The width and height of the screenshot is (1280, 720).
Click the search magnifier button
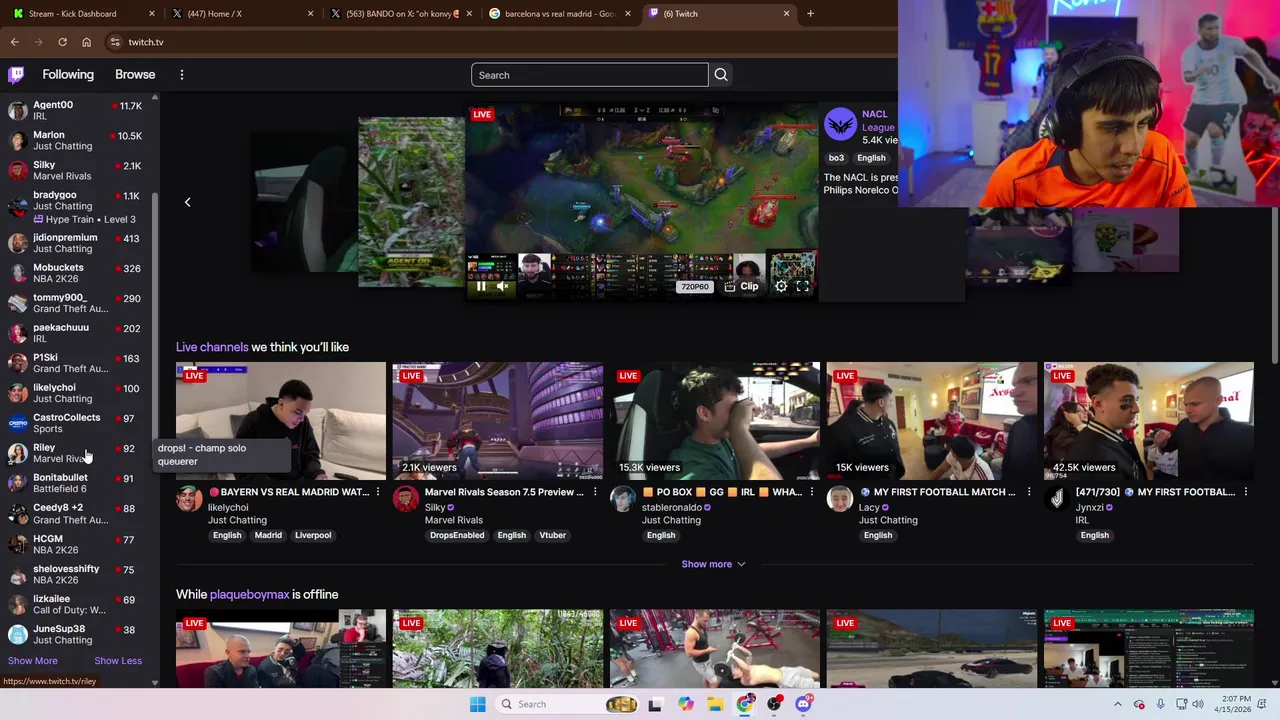click(721, 75)
